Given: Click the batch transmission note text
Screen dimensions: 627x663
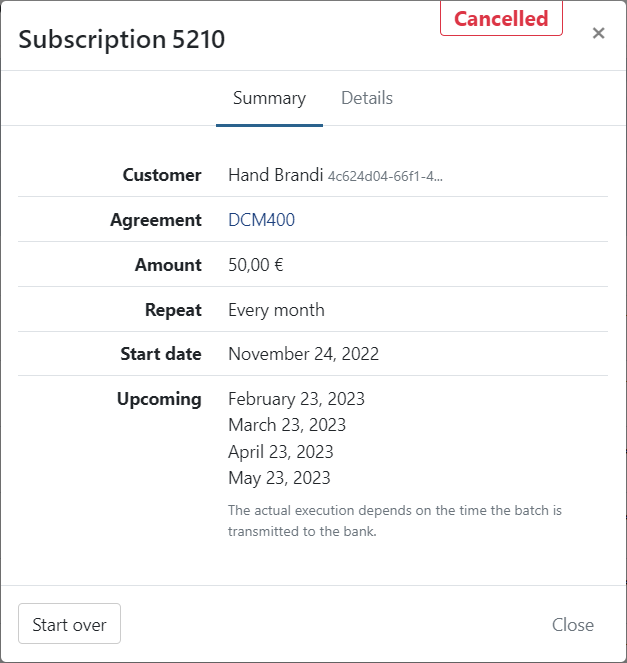Looking at the screenshot, I should coord(394,521).
